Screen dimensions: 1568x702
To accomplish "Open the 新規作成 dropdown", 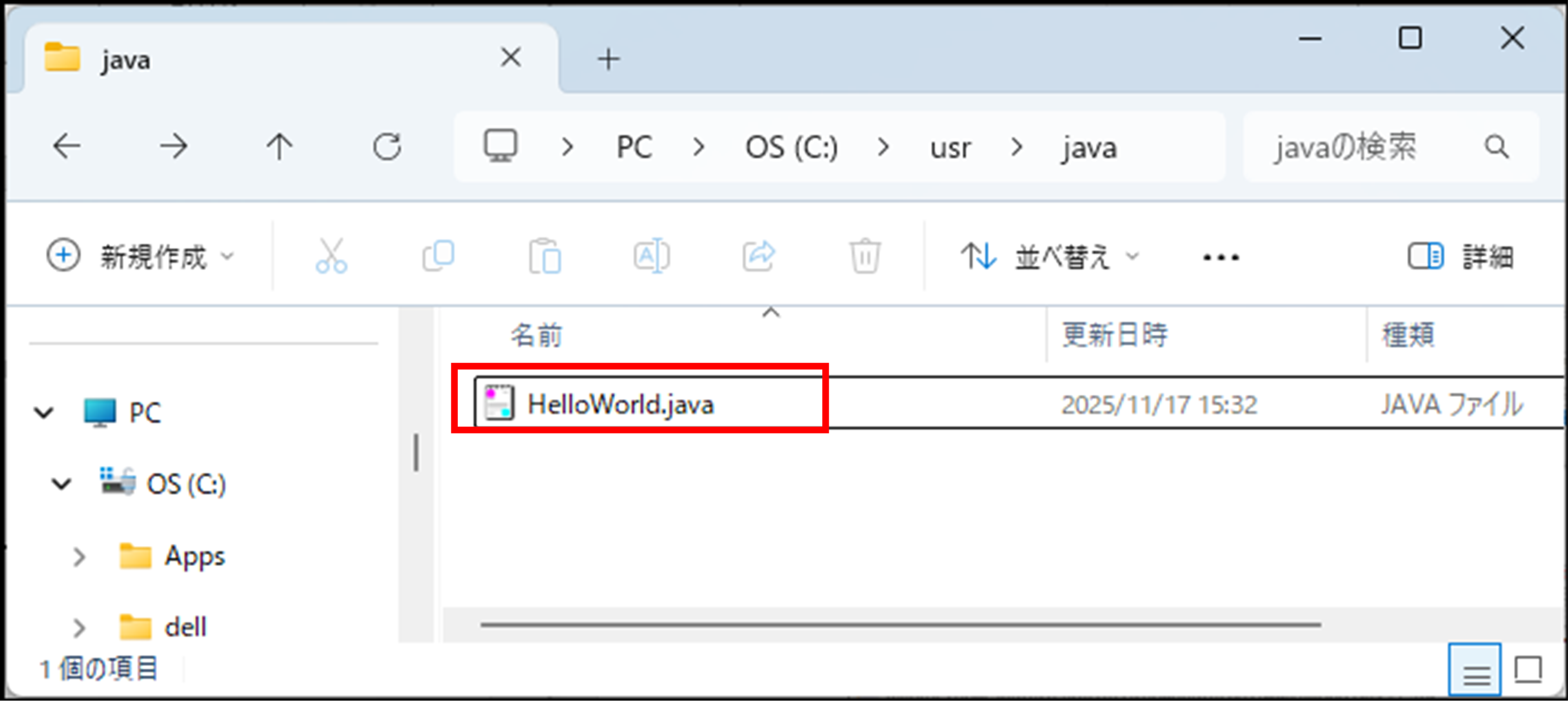I will 141,256.
